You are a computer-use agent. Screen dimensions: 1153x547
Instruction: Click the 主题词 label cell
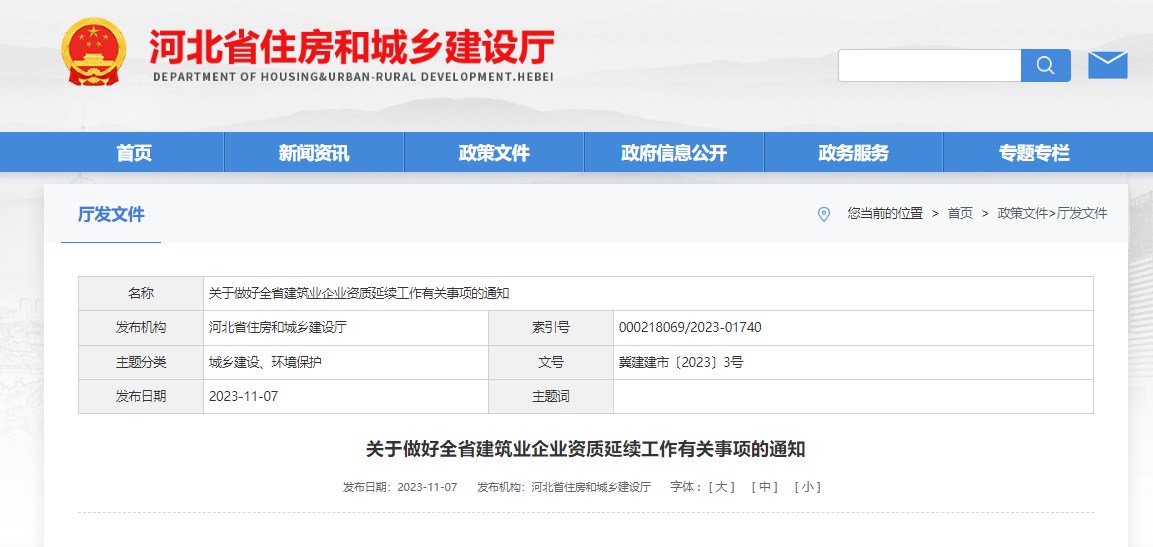551,397
